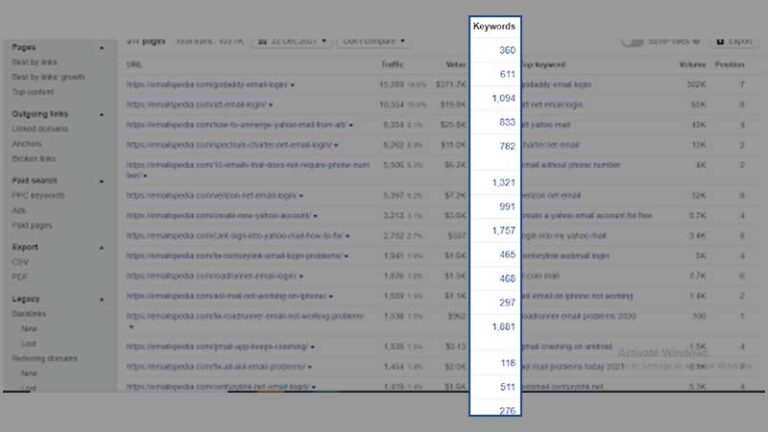Screen dimensions: 768x432
Task: Open caret menu for godaddy-email-login URL
Action: (x=292, y=85)
